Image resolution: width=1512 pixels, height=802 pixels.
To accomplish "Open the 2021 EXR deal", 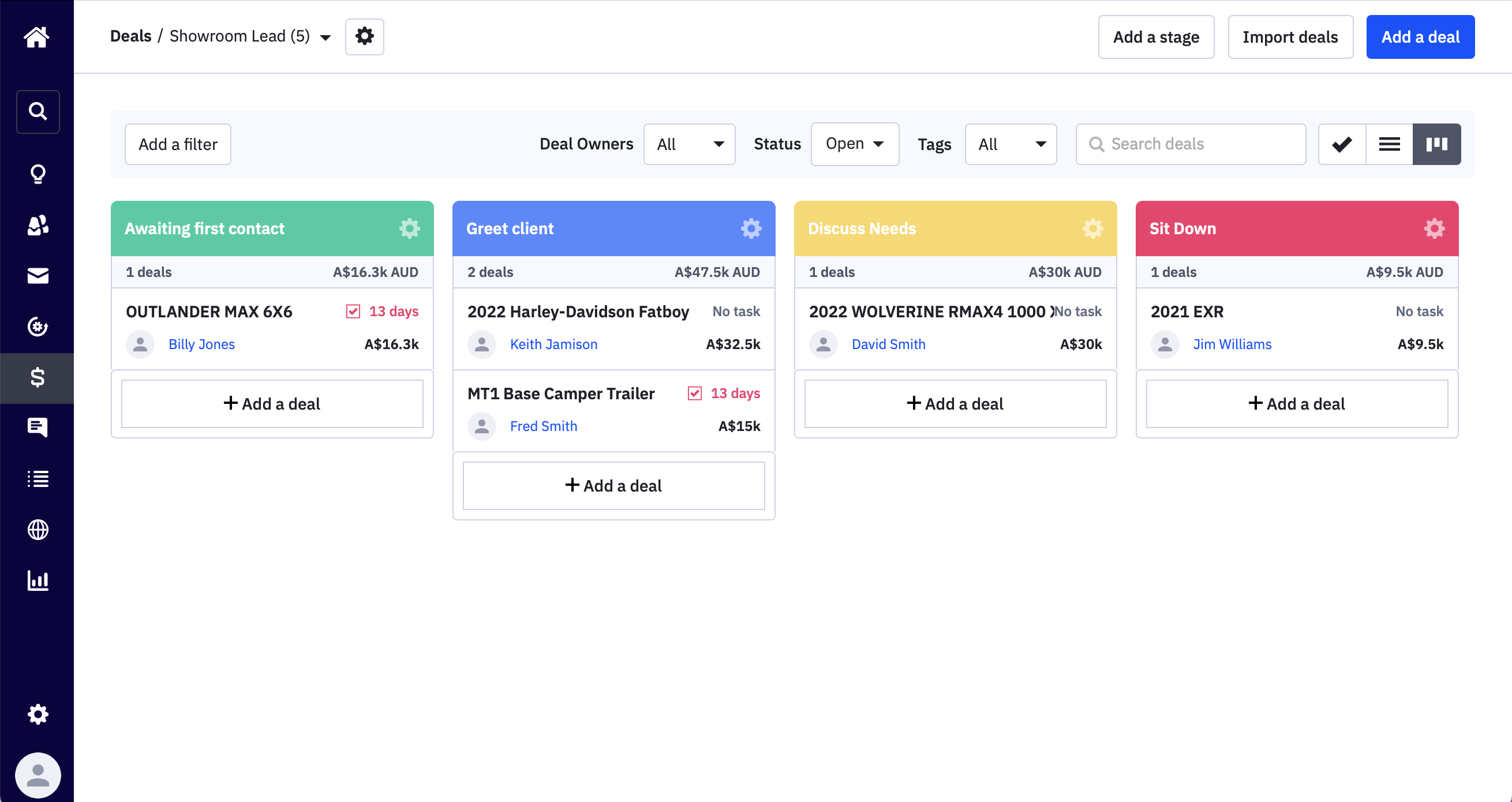I will pos(1187,312).
